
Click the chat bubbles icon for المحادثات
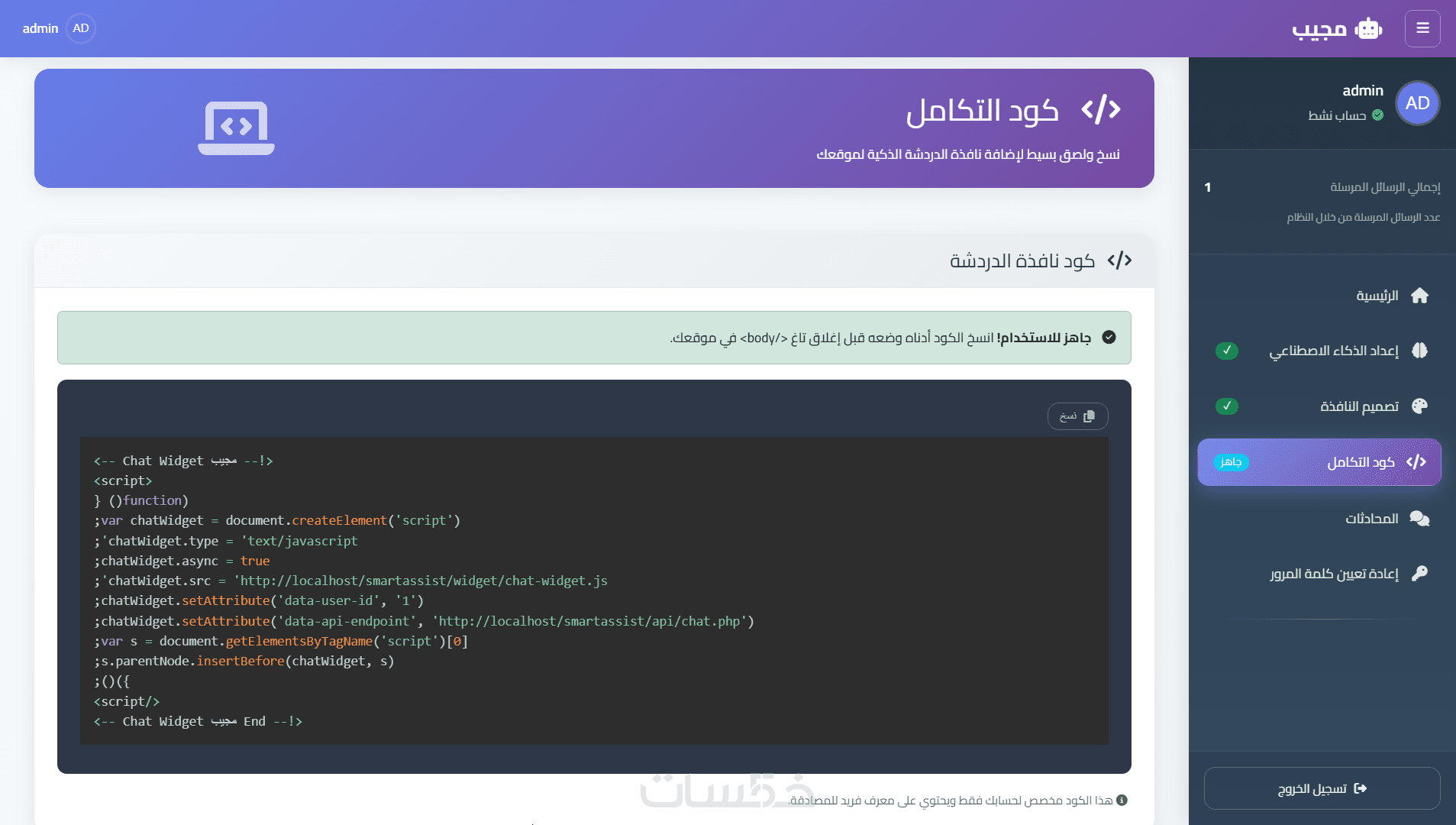click(x=1419, y=519)
